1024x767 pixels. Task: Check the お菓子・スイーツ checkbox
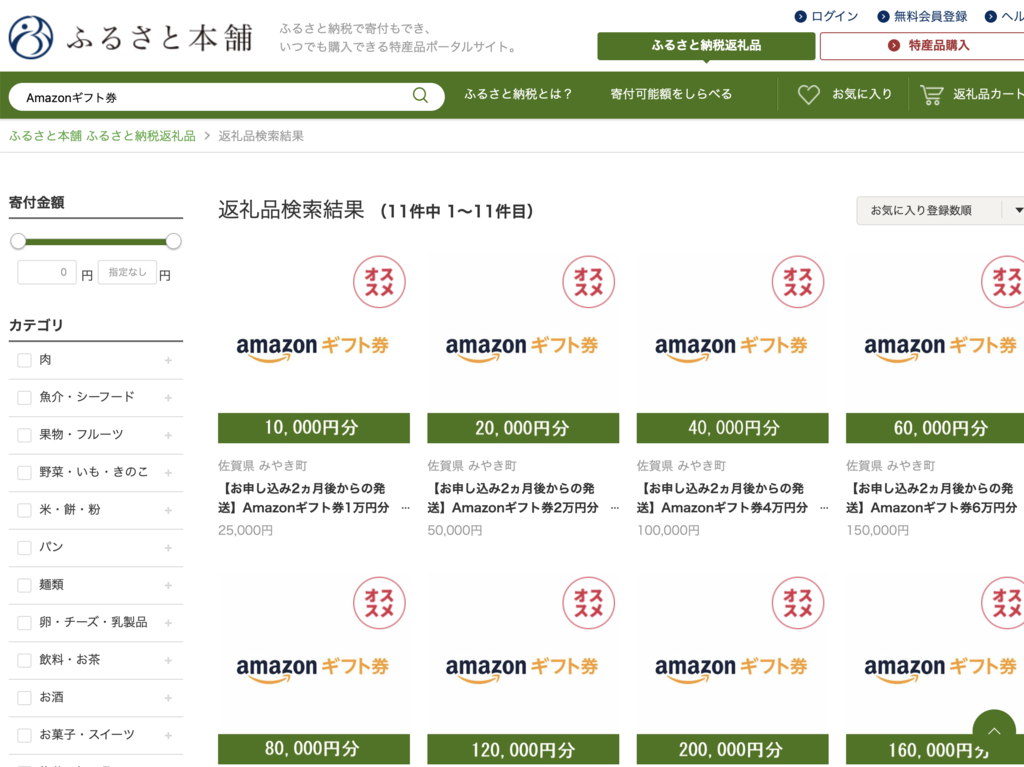pyautogui.click(x=24, y=736)
